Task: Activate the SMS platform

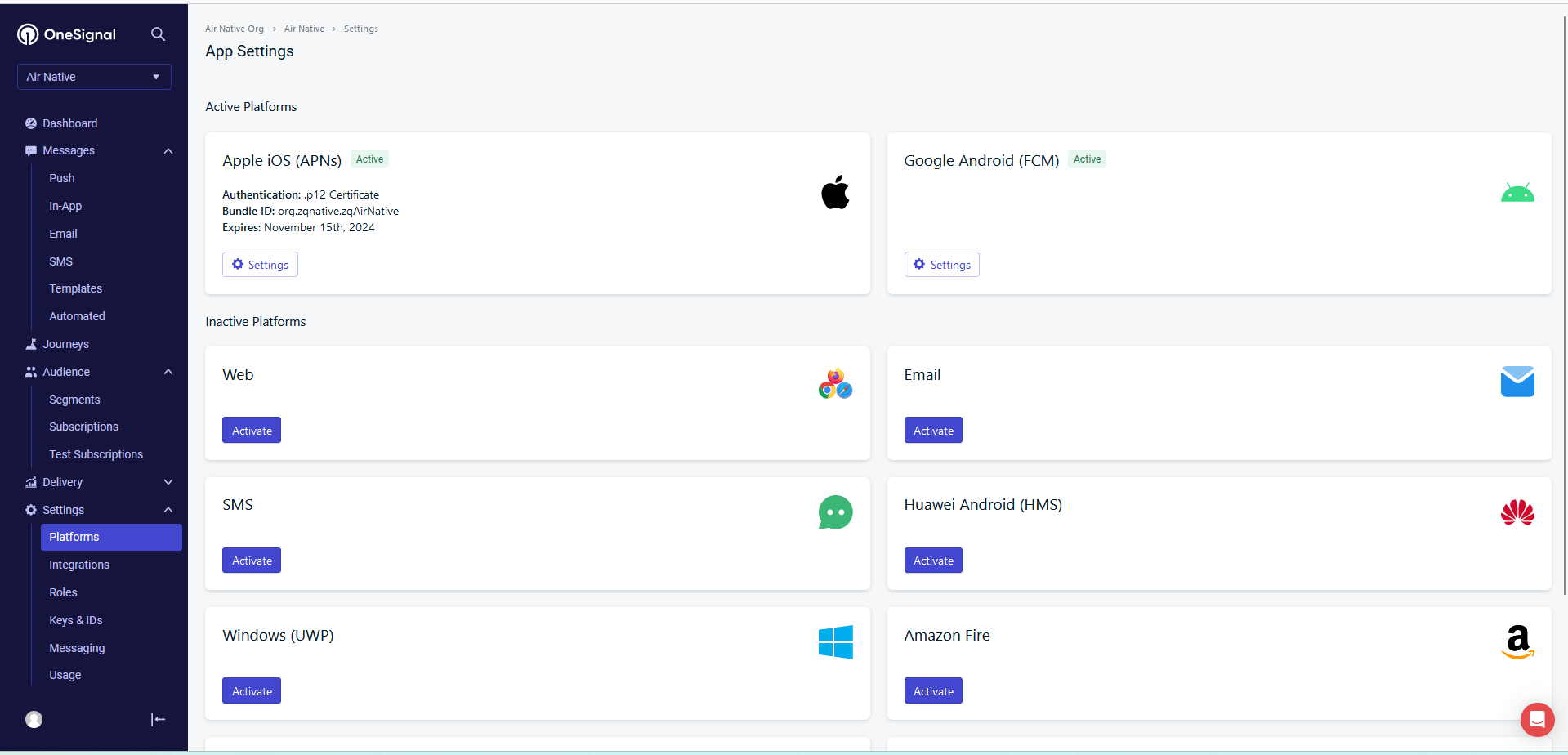Action: pyautogui.click(x=252, y=561)
